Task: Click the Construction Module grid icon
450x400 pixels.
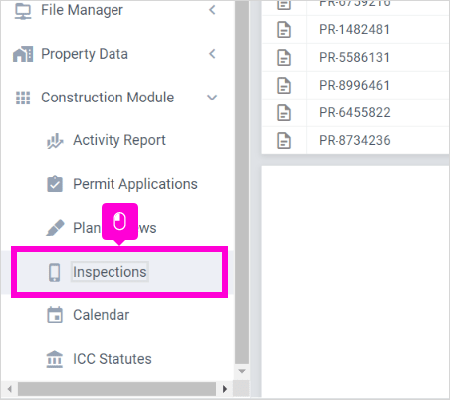Action: pyautogui.click(x=23, y=98)
